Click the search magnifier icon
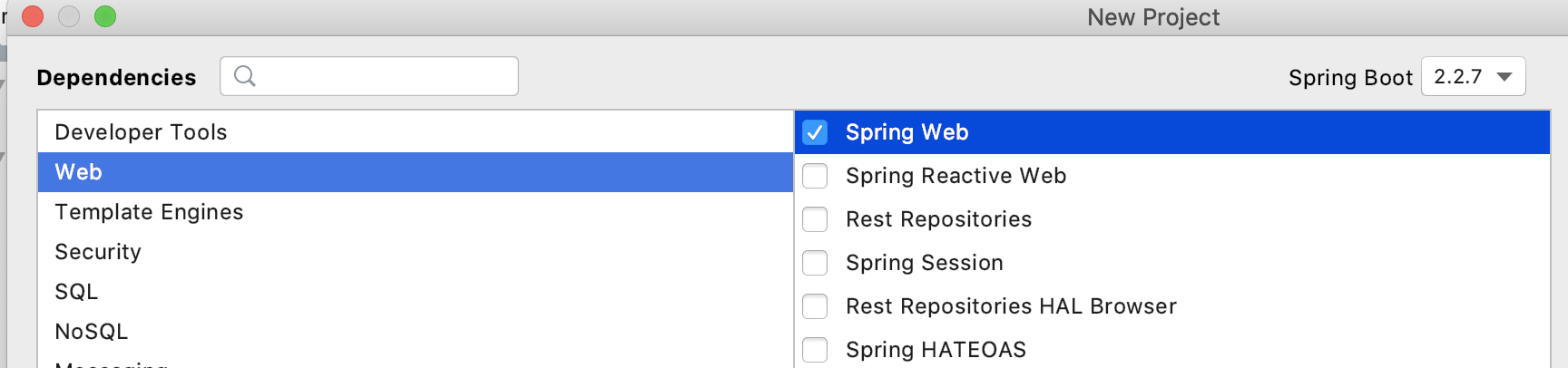This screenshot has height=368, width=1568. coord(244,76)
